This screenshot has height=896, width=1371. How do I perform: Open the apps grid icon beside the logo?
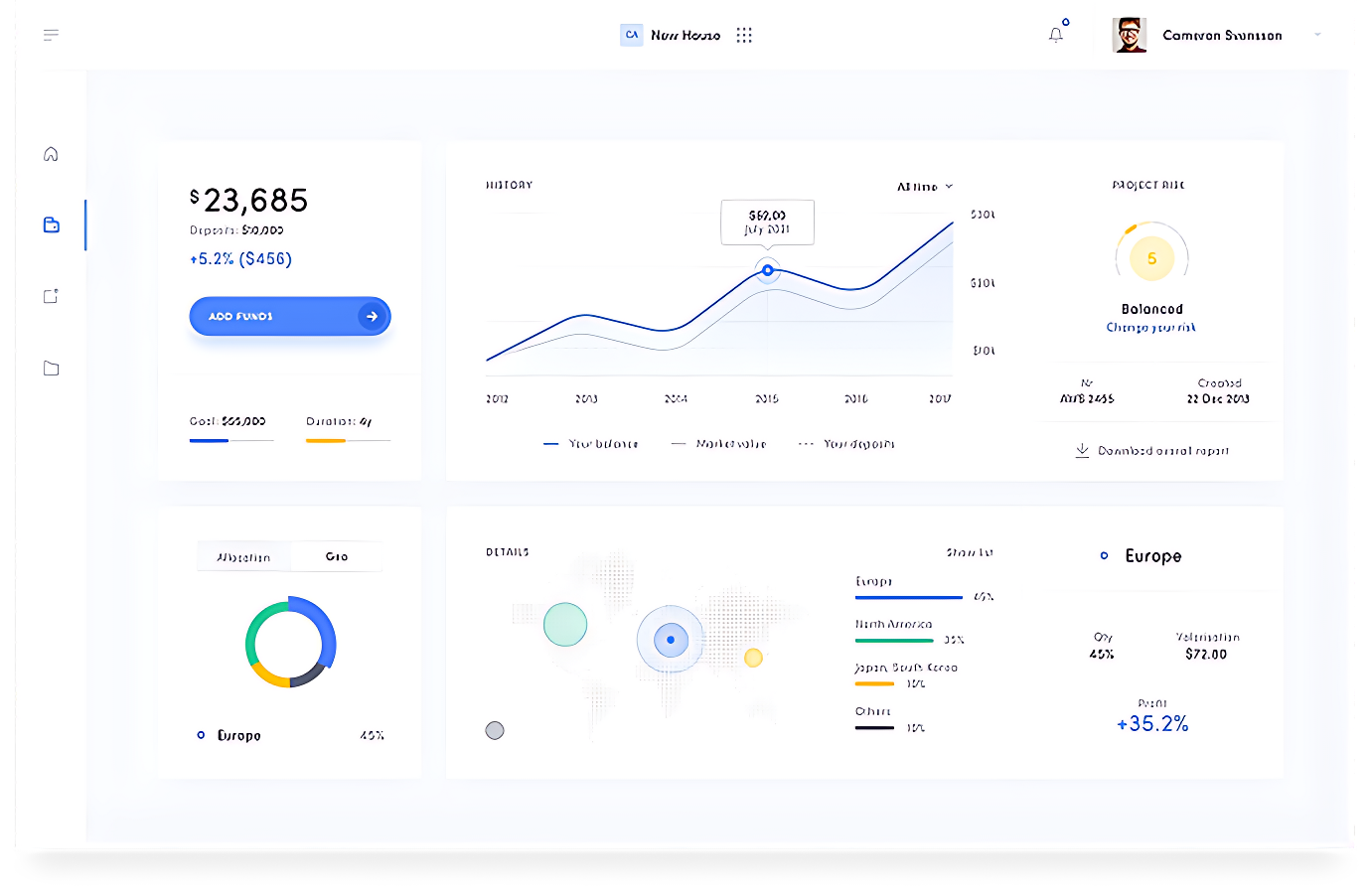[744, 34]
